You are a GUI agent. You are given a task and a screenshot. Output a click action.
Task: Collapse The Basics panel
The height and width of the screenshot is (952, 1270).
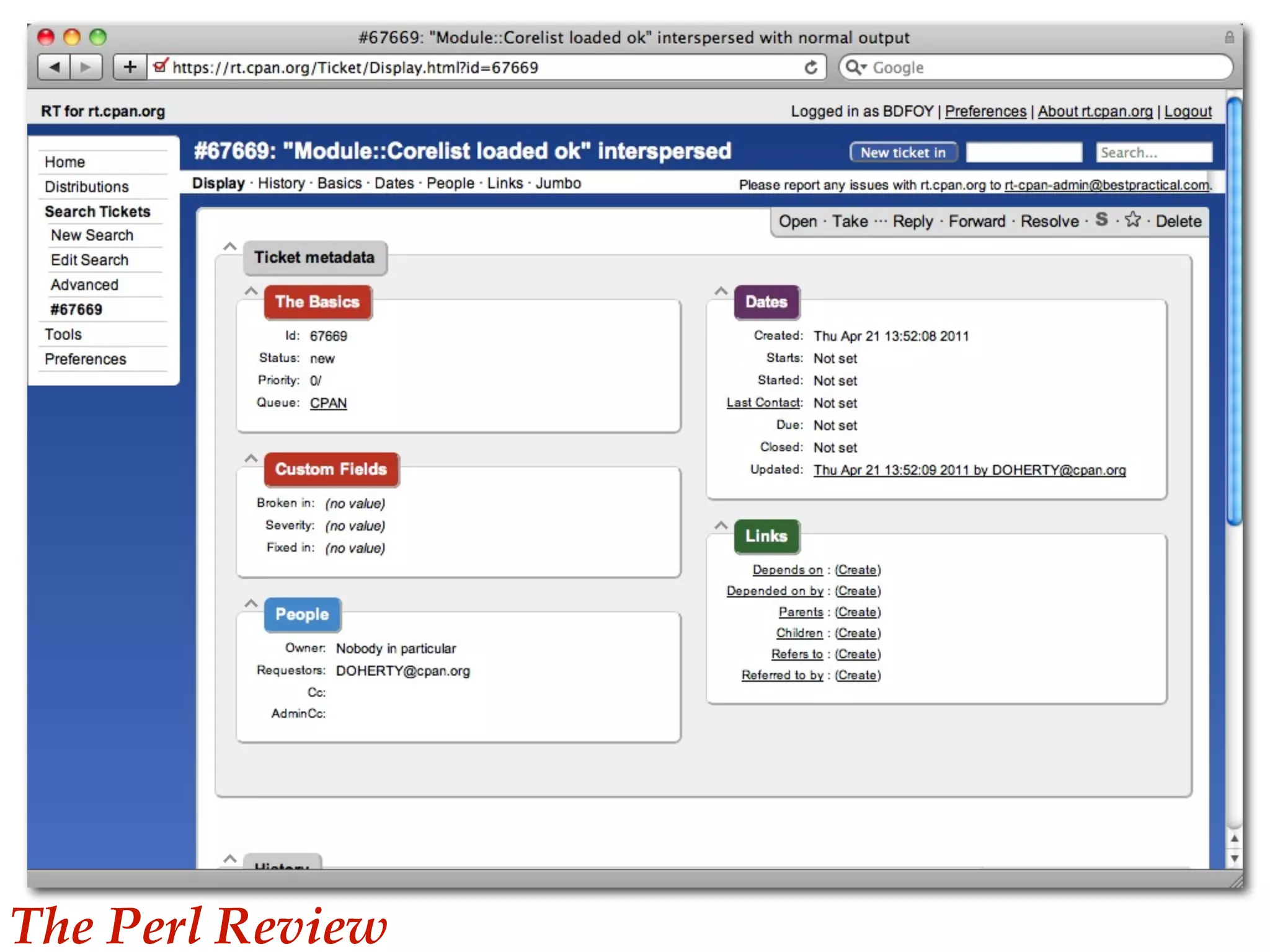pyautogui.click(x=251, y=291)
